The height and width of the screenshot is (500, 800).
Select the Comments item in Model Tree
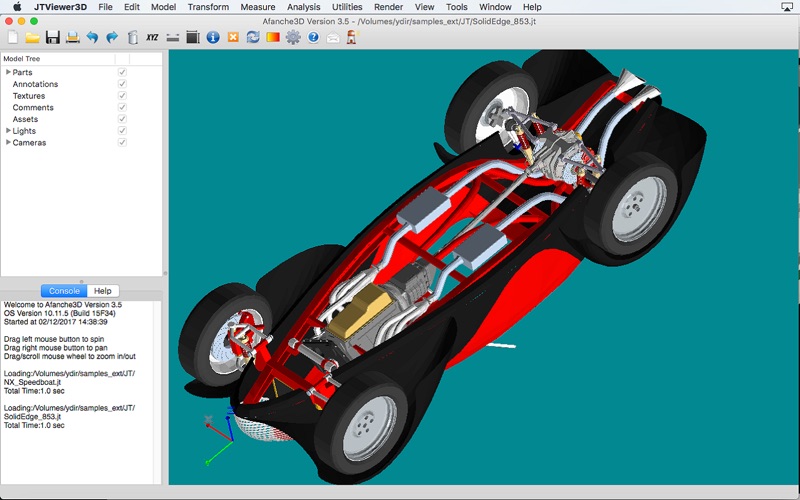click(x=33, y=108)
